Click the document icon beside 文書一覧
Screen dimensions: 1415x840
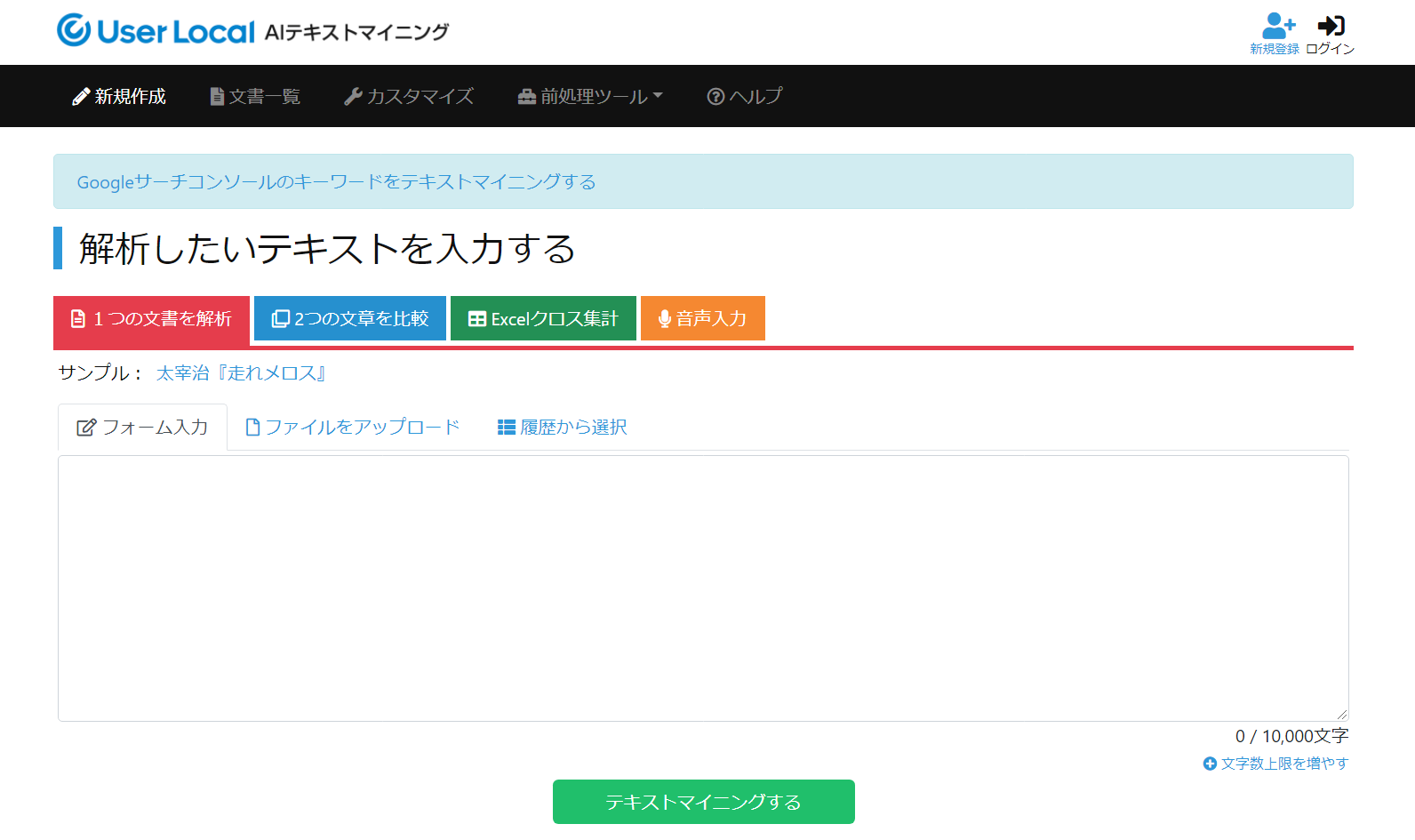tap(217, 97)
